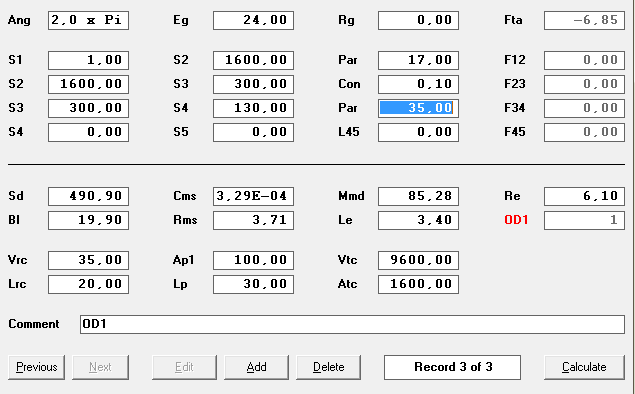Select the Con field with 0,10
This screenshot has width=635, height=394.
(x=418, y=84)
